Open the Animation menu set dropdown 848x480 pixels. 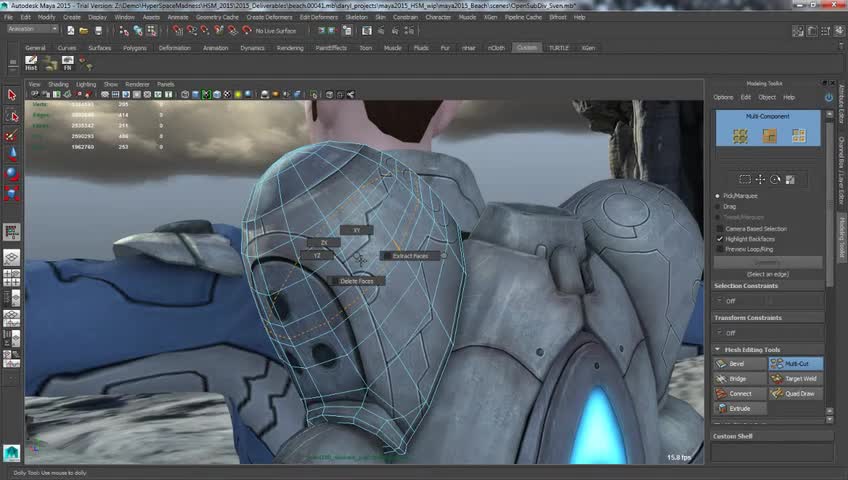[x=33, y=29]
